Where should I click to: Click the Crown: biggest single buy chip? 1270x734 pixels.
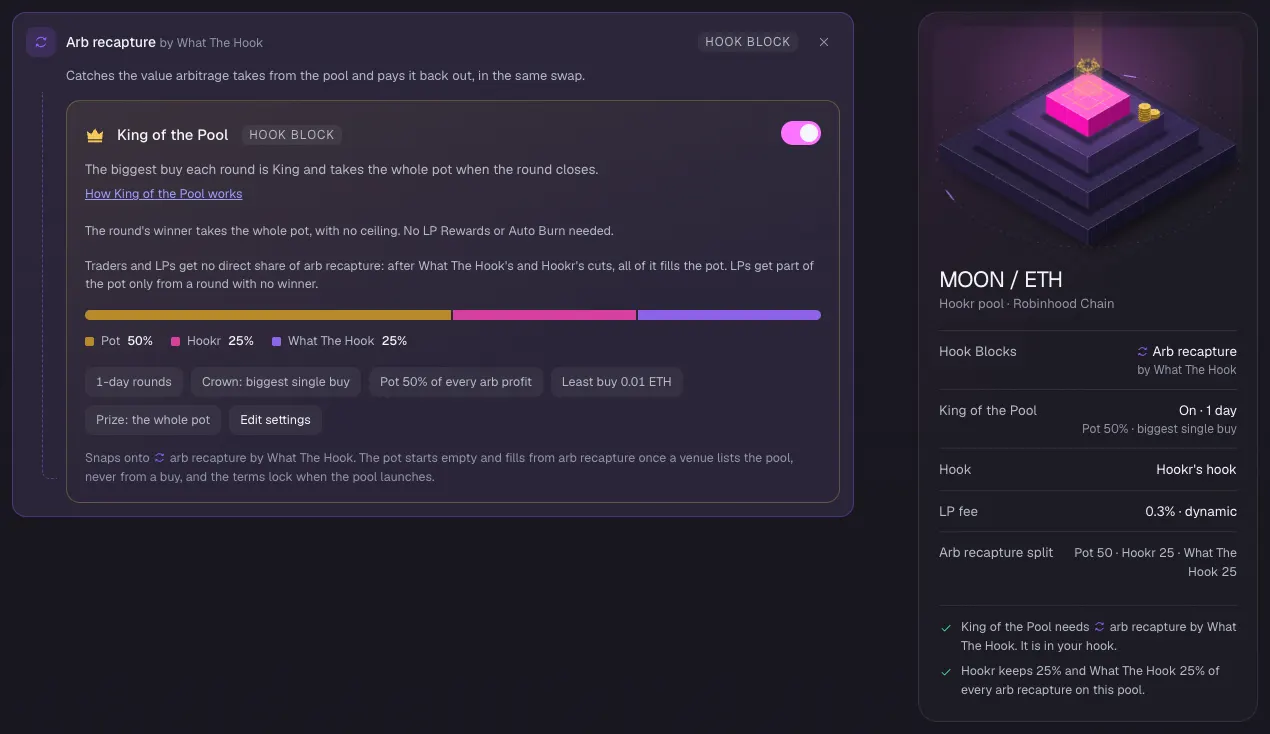[x=276, y=382]
